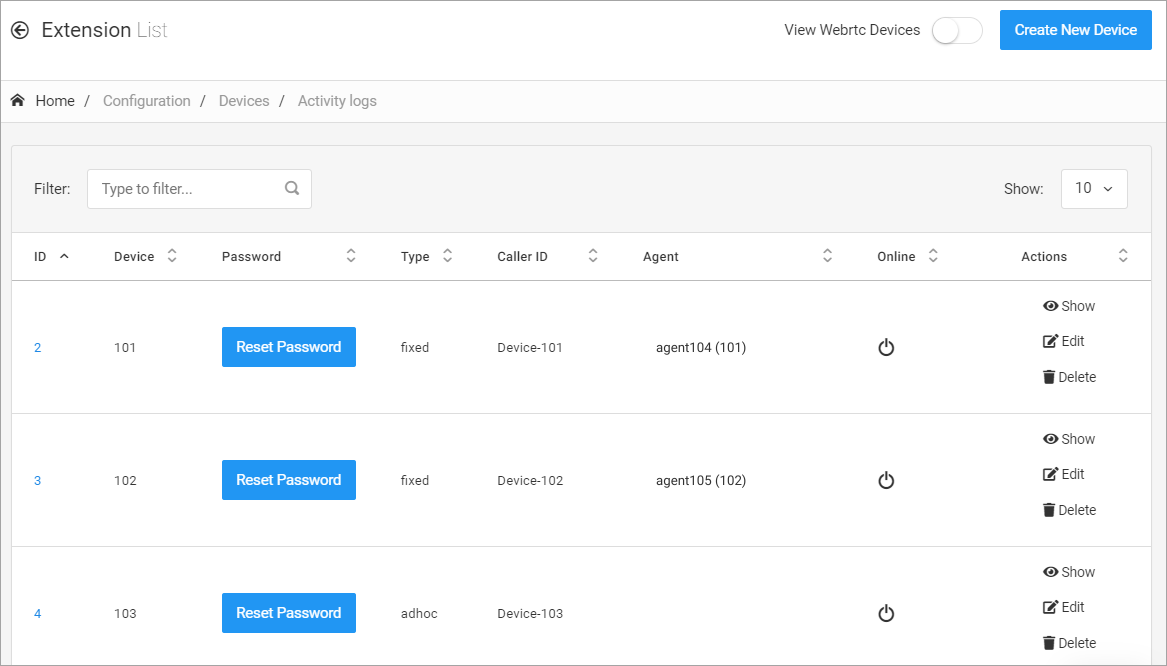
Task: Show details of device 101
Action: coord(1069,306)
